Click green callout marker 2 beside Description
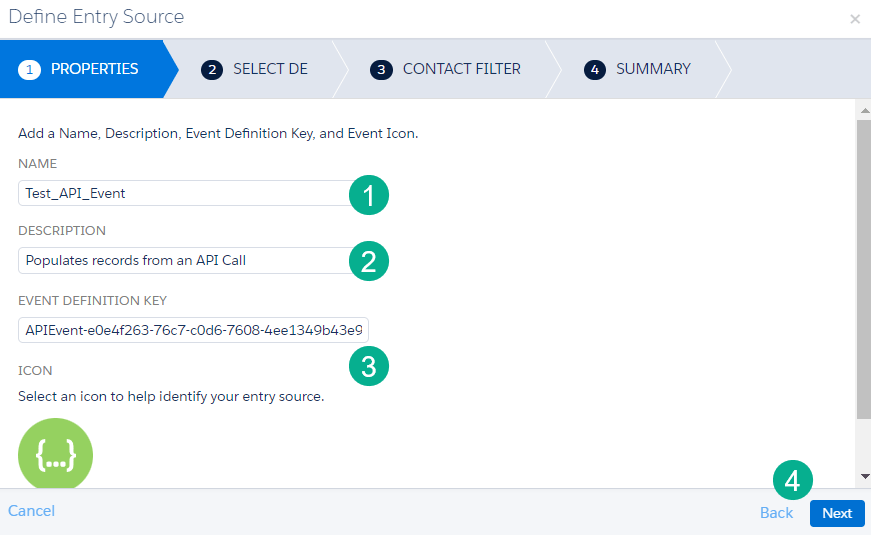 pyautogui.click(x=369, y=262)
